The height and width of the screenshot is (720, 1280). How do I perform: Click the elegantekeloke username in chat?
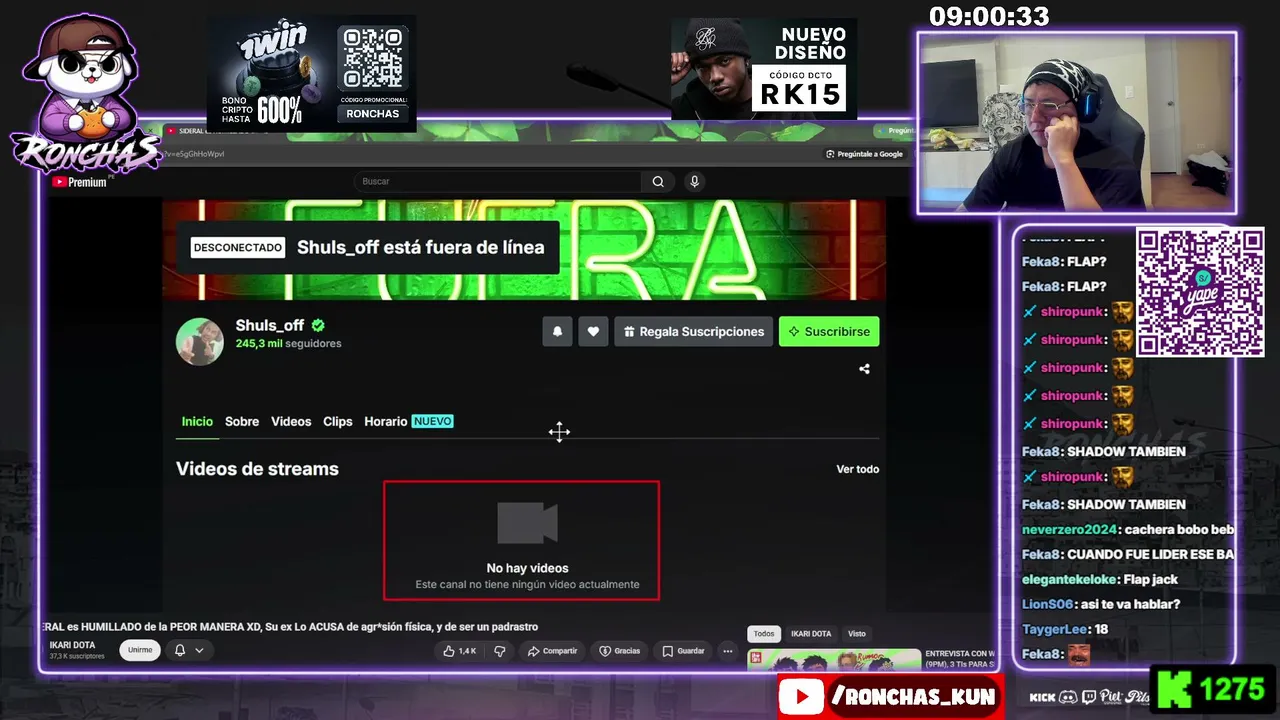[x=1069, y=579]
